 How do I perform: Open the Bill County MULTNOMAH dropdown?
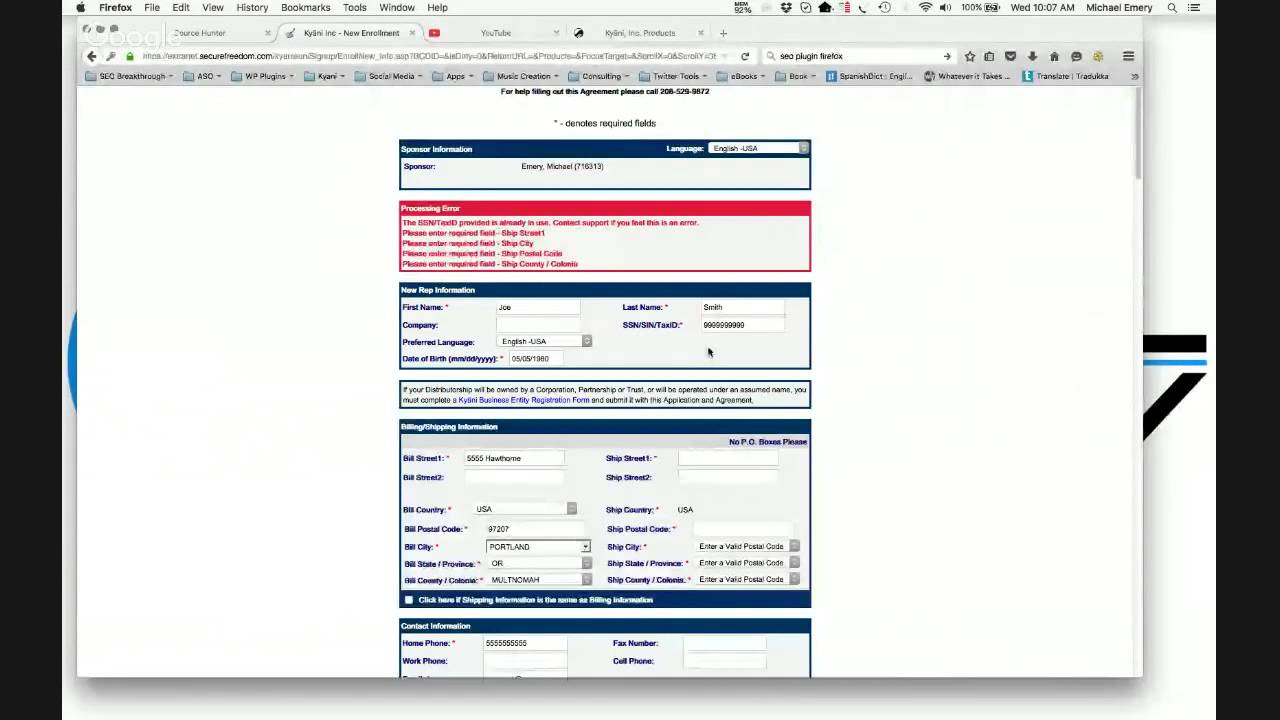(x=538, y=580)
